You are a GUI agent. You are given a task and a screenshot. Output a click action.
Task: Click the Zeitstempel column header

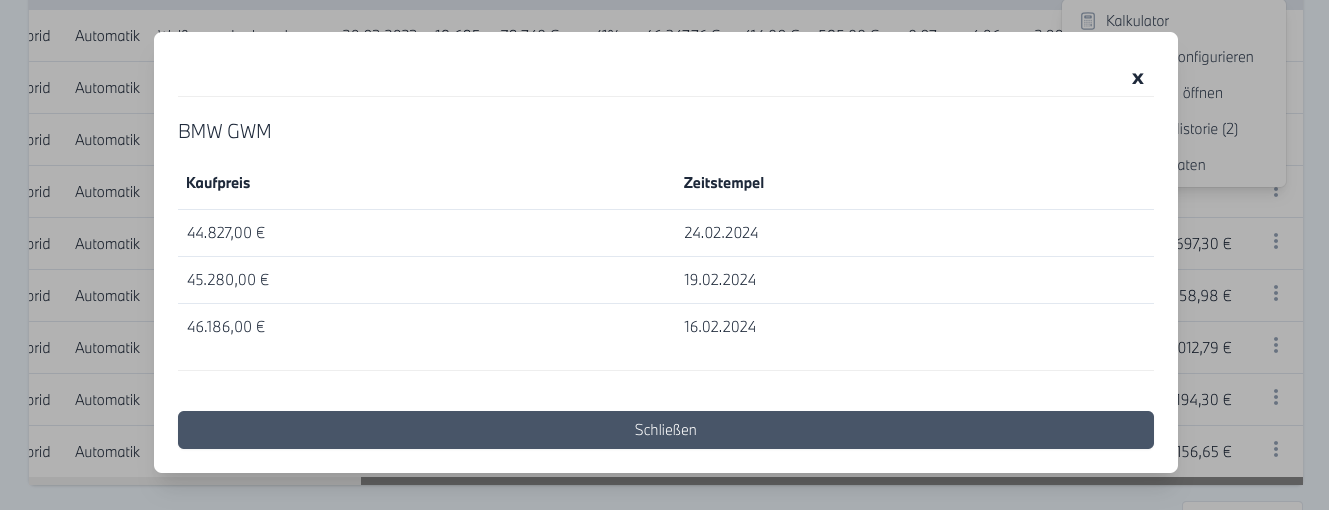point(724,183)
